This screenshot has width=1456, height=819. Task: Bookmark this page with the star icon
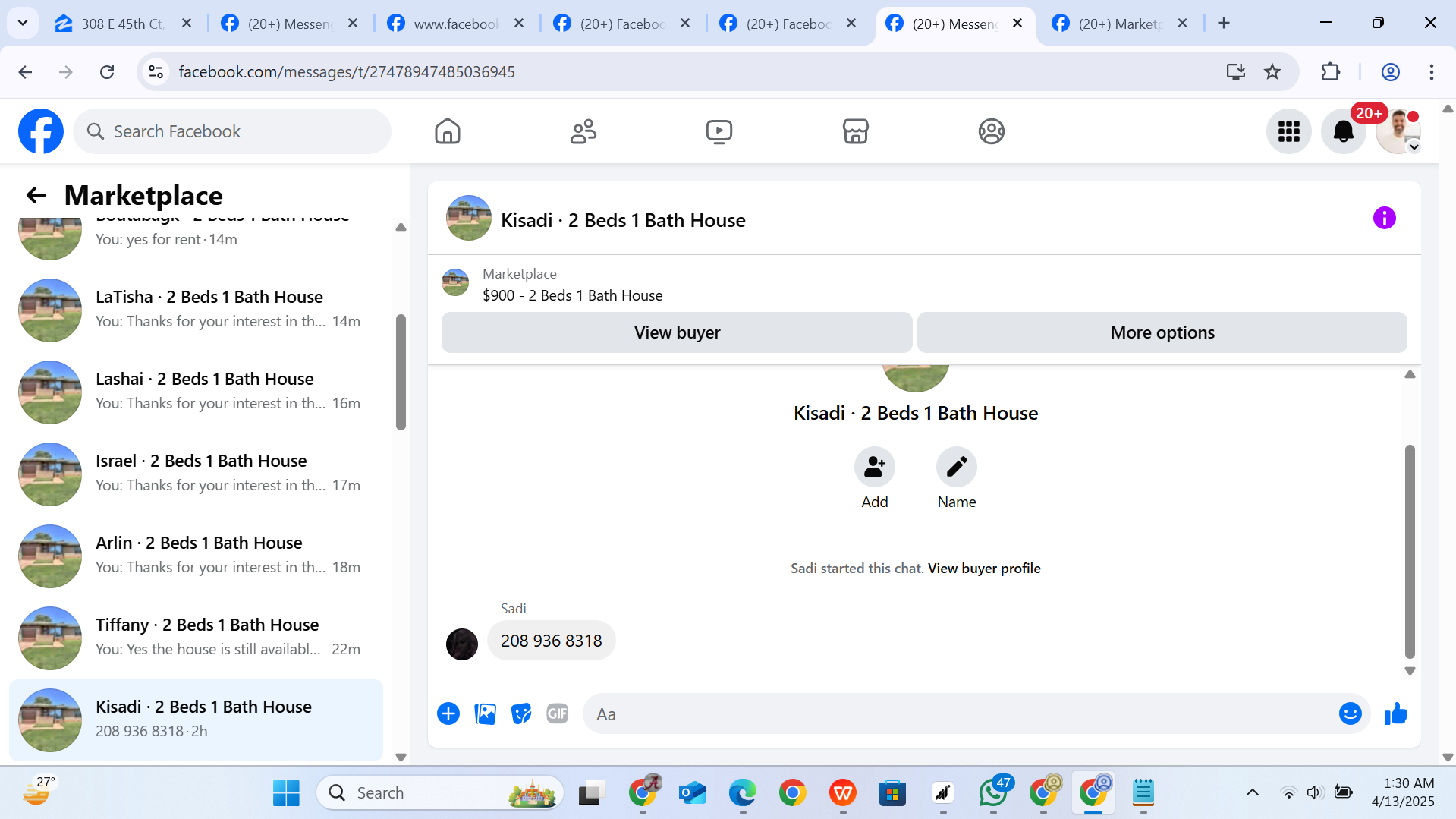coord(1272,72)
